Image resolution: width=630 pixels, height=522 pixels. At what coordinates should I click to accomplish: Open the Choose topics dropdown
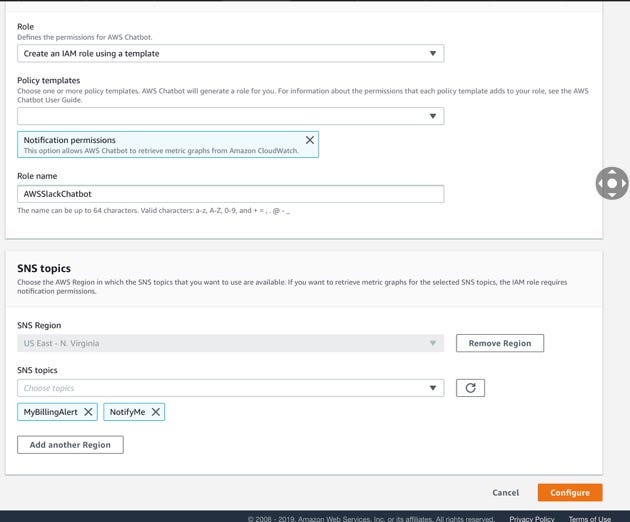coord(230,388)
